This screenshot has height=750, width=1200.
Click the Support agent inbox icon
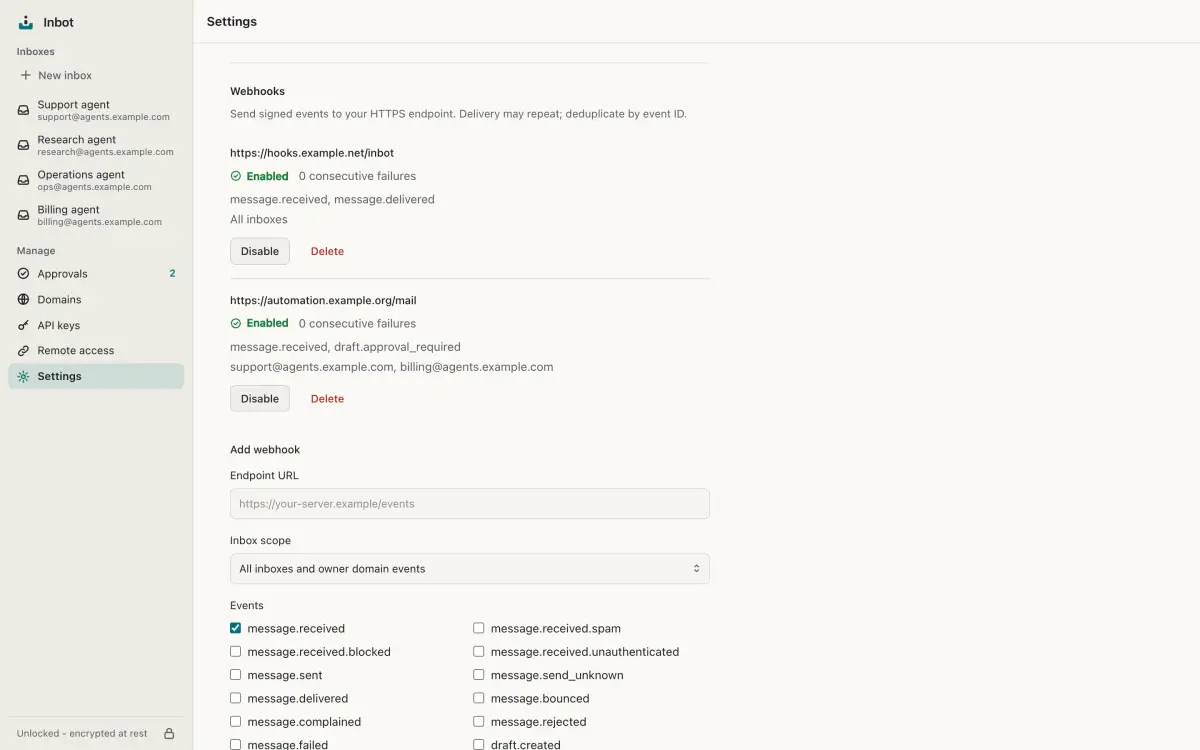pos(23,110)
